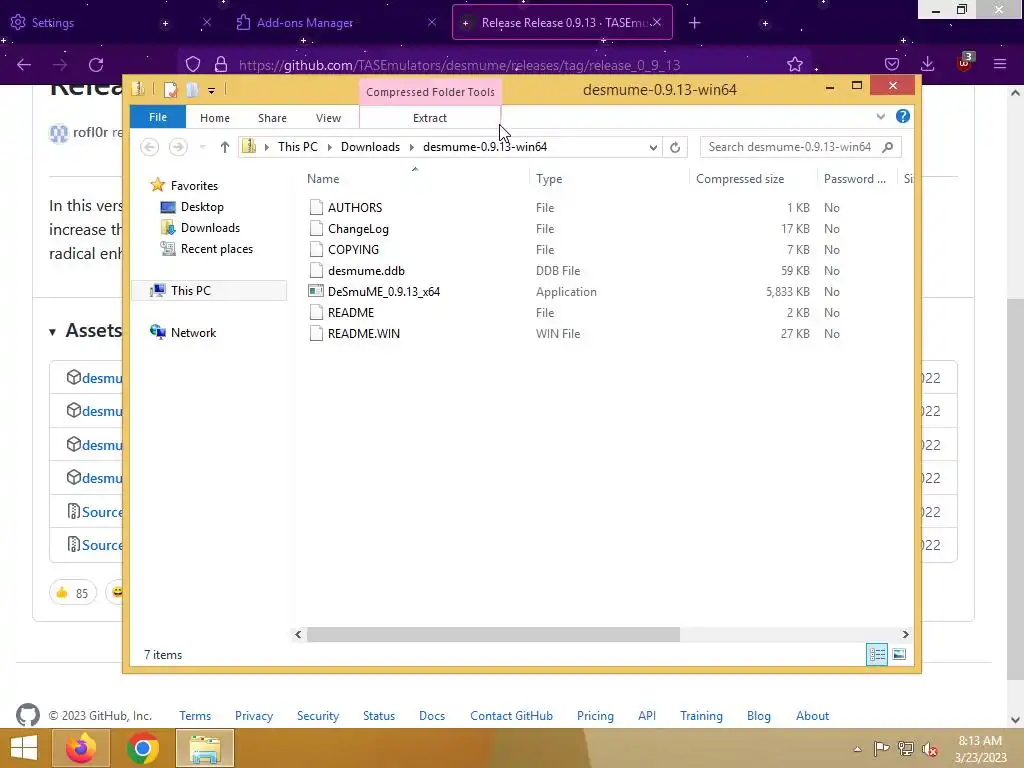This screenshot has width=1024, height=768.
Task: Select DeSmuME_0.9.13_x64 application icon
Action: point(316,291)
